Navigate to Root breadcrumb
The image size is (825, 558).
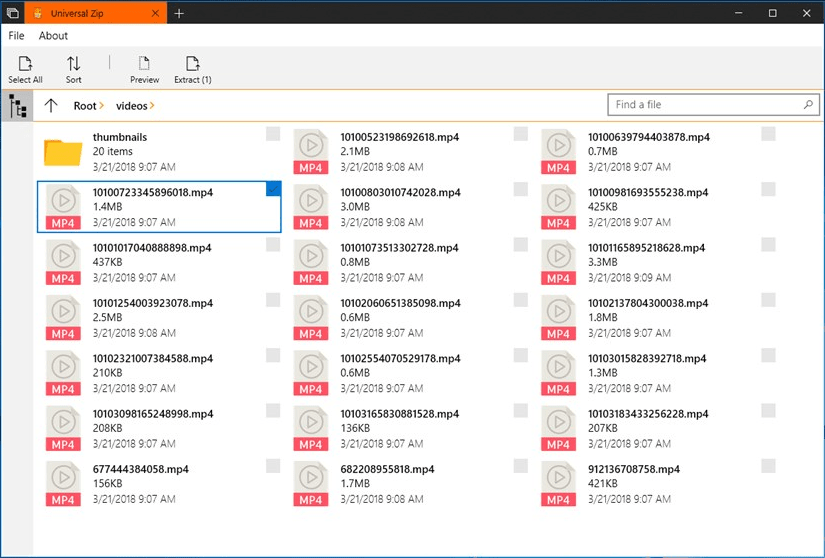click(x=85, y=106)
